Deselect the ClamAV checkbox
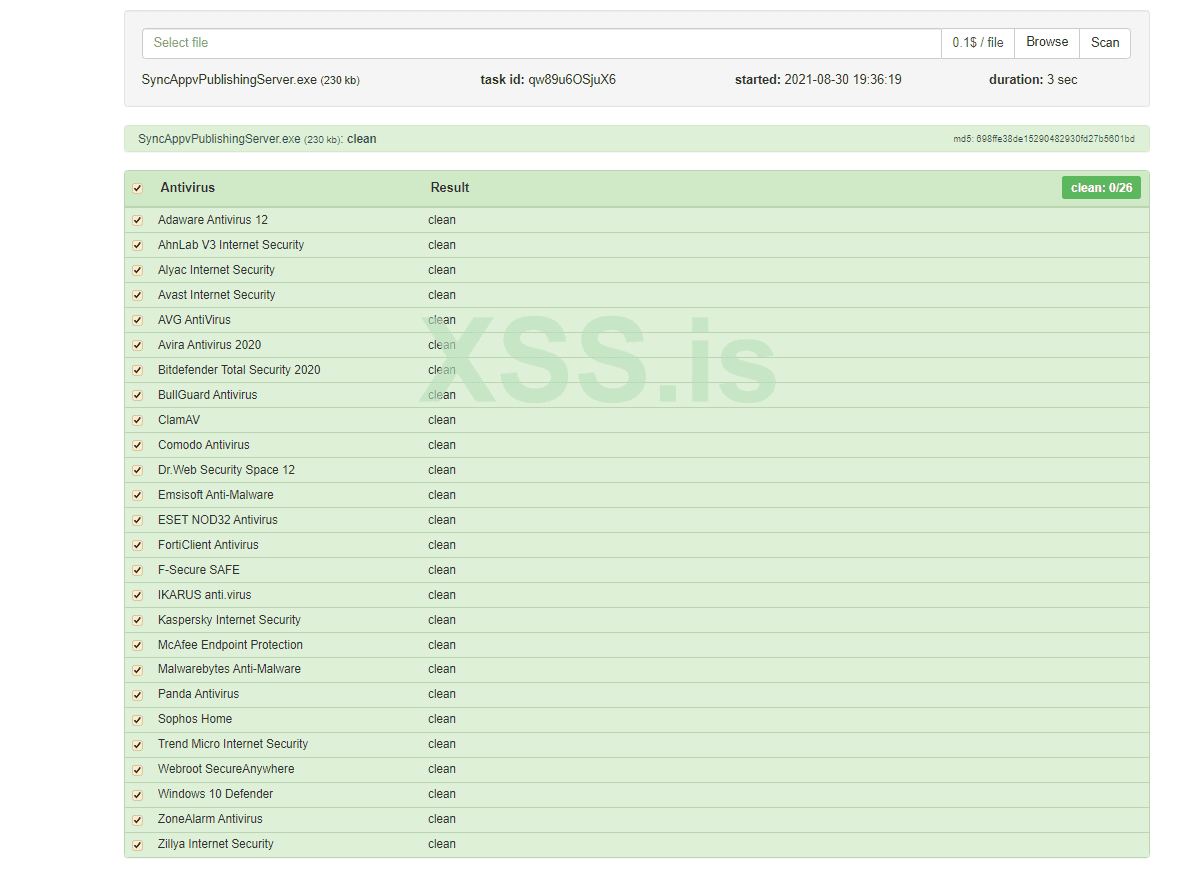Viewport: 1195px width, 877px height. [138, 420]
